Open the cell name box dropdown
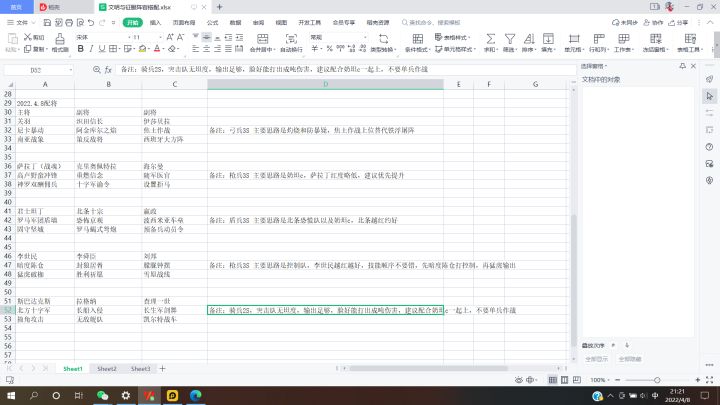The height and width of the screenshot is (405, 720). (x=70, y=70)
